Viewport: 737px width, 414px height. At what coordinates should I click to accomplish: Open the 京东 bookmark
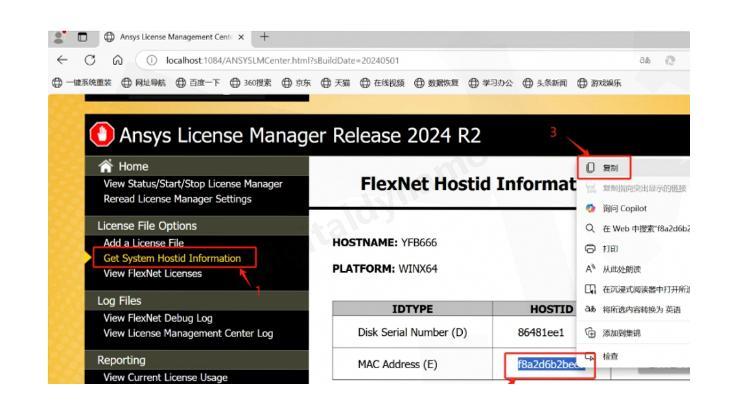point(297,83)
